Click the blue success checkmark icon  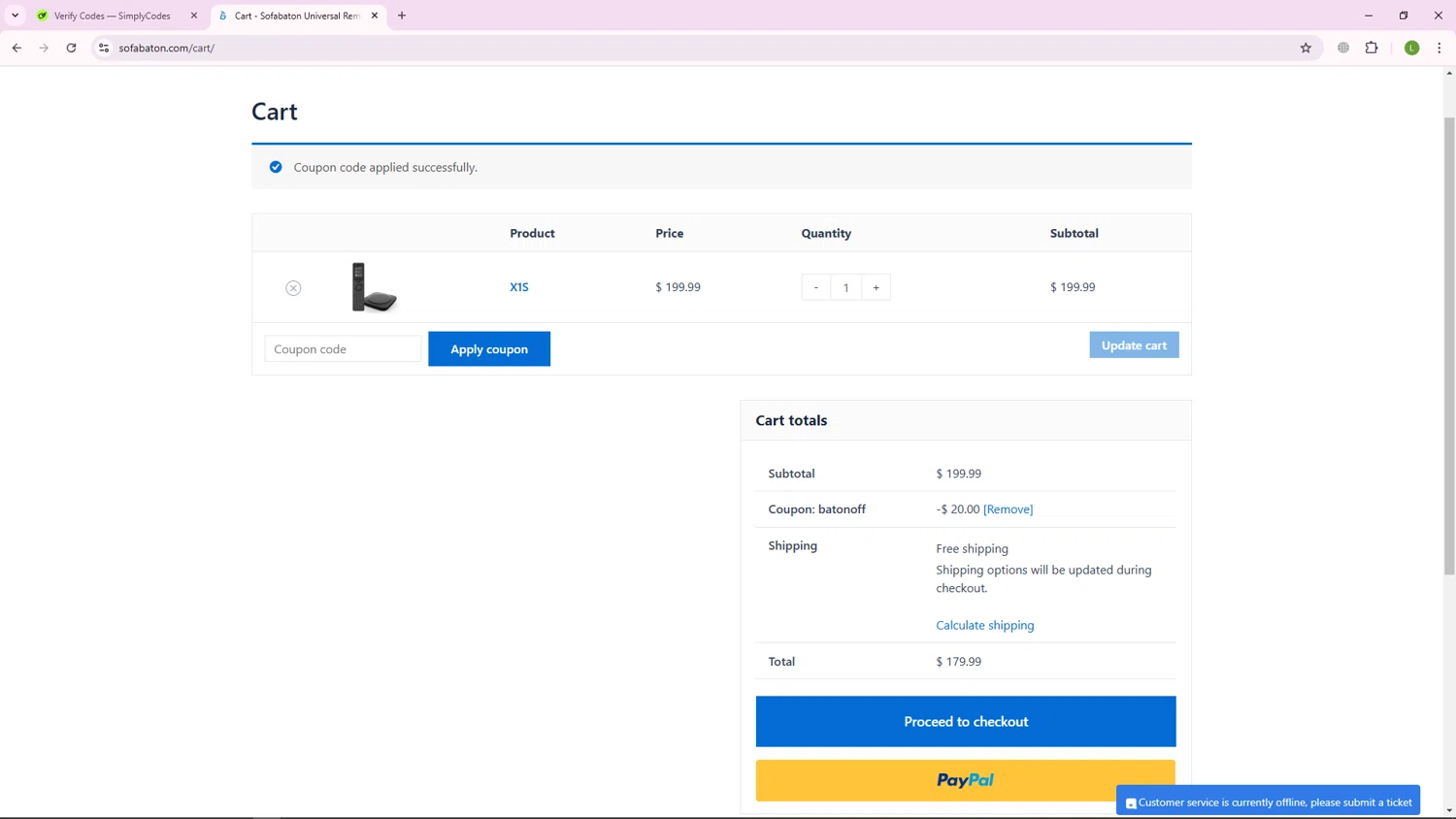[x=276, y=167]
